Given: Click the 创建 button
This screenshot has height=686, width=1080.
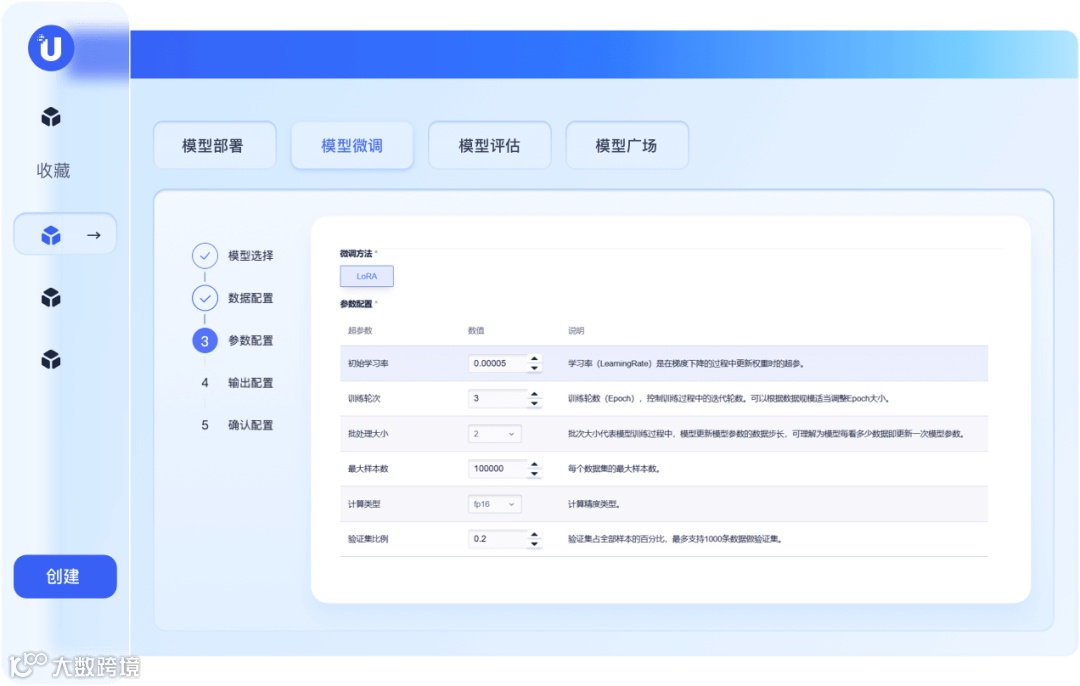Looking at the screenshot, I should [x=65, y=576].
